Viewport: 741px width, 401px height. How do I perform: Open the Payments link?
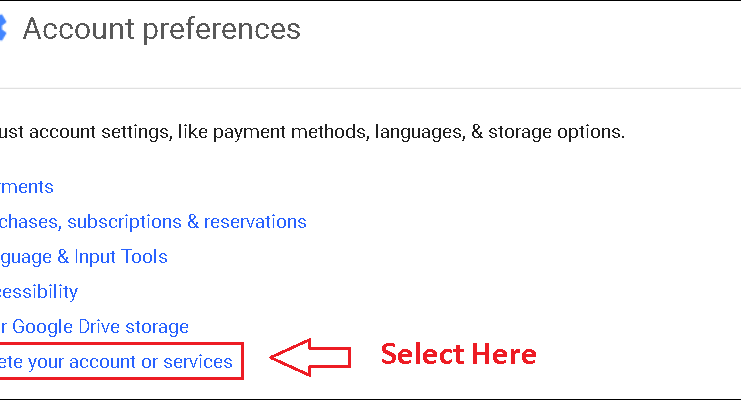click(26, 187)
